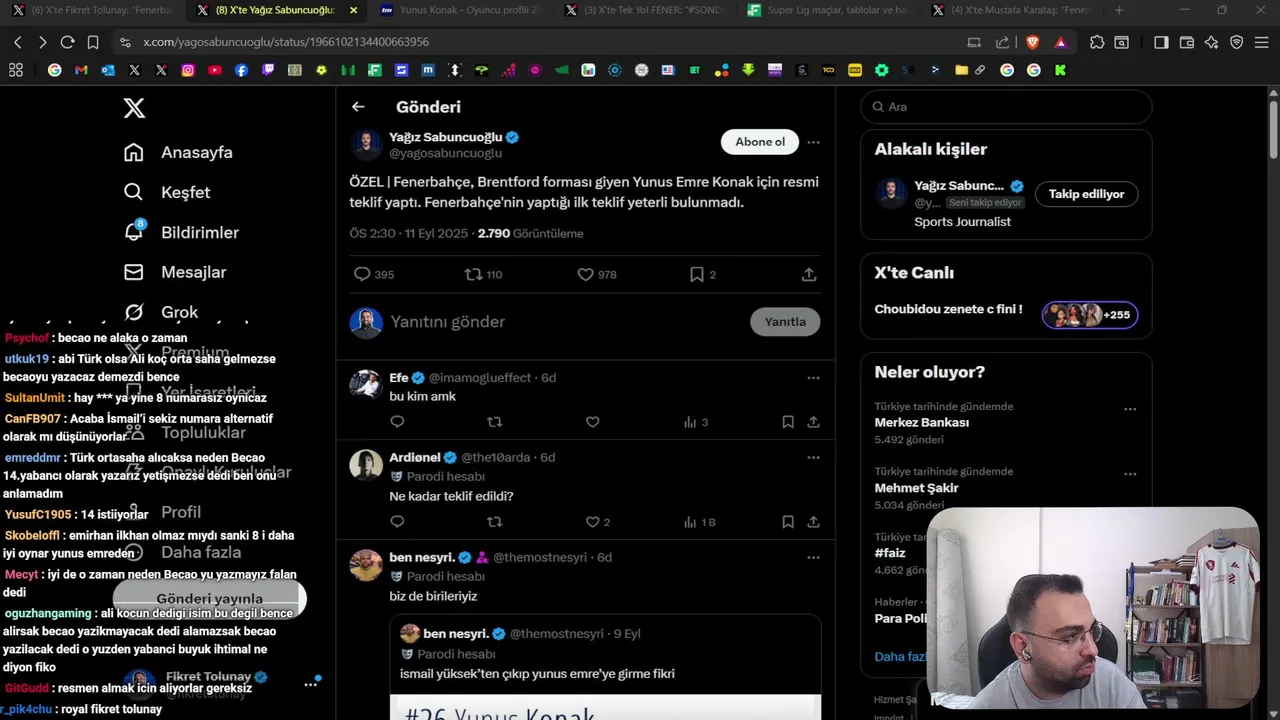Screen dimensions: 1280x720
Task: Bookmark this page in address bar
Action: click(x=93, y=42)
